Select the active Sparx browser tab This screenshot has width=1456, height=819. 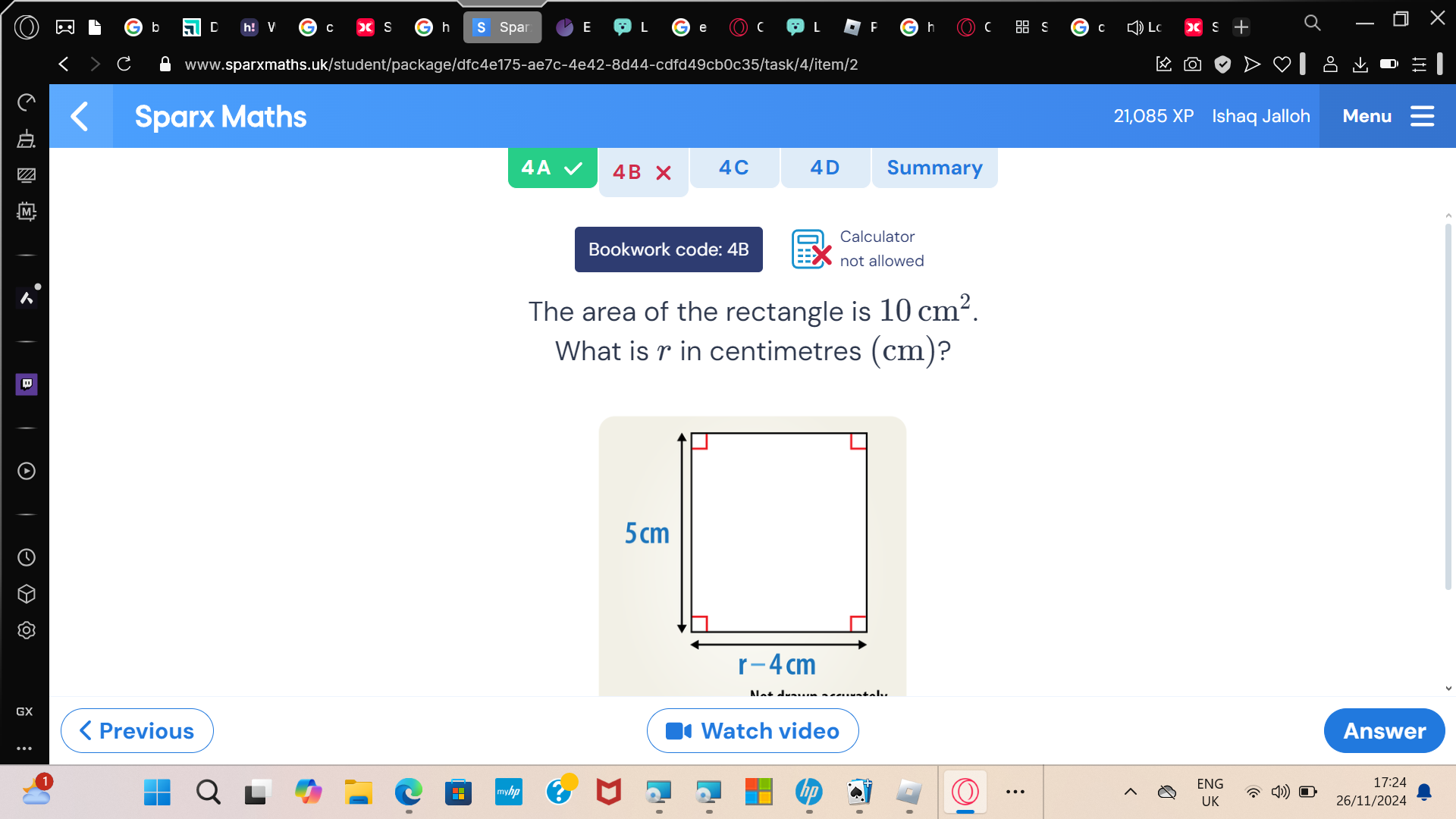pos(502,27)
